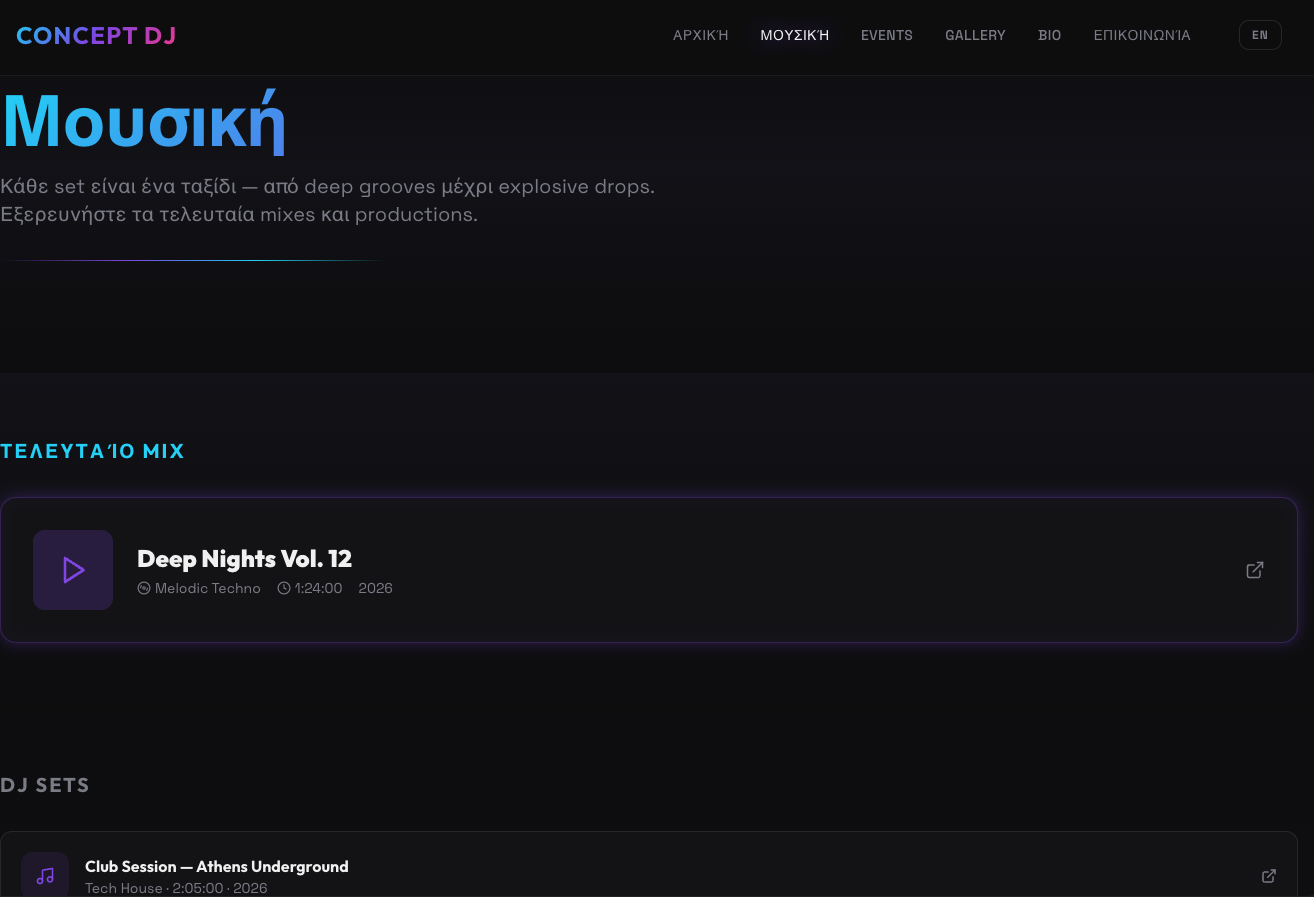
Task: Open the BIO nav link
Action: (1049, 35)
